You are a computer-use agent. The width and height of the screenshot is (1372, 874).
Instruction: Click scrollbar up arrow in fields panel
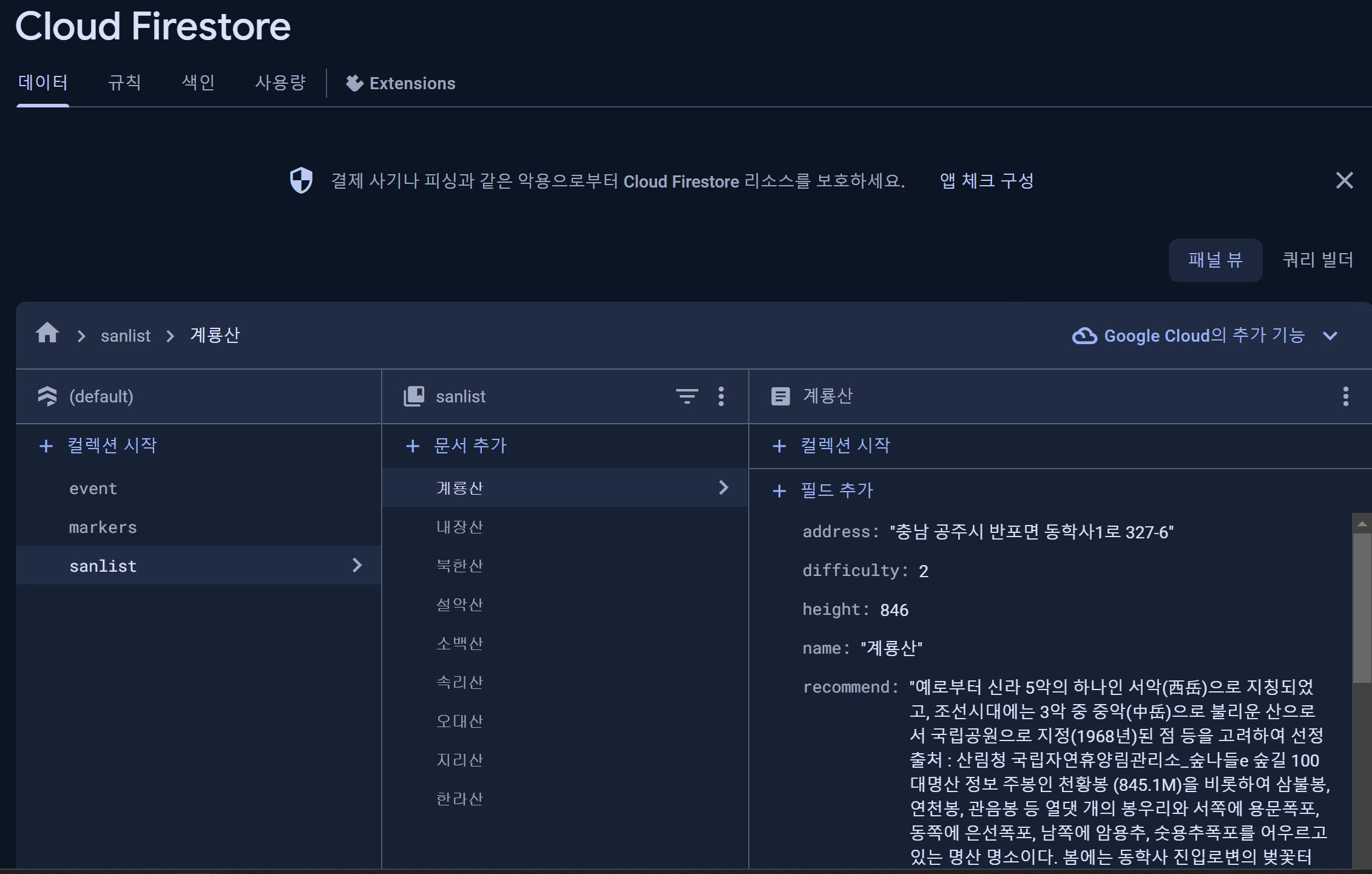(1362, 523)
